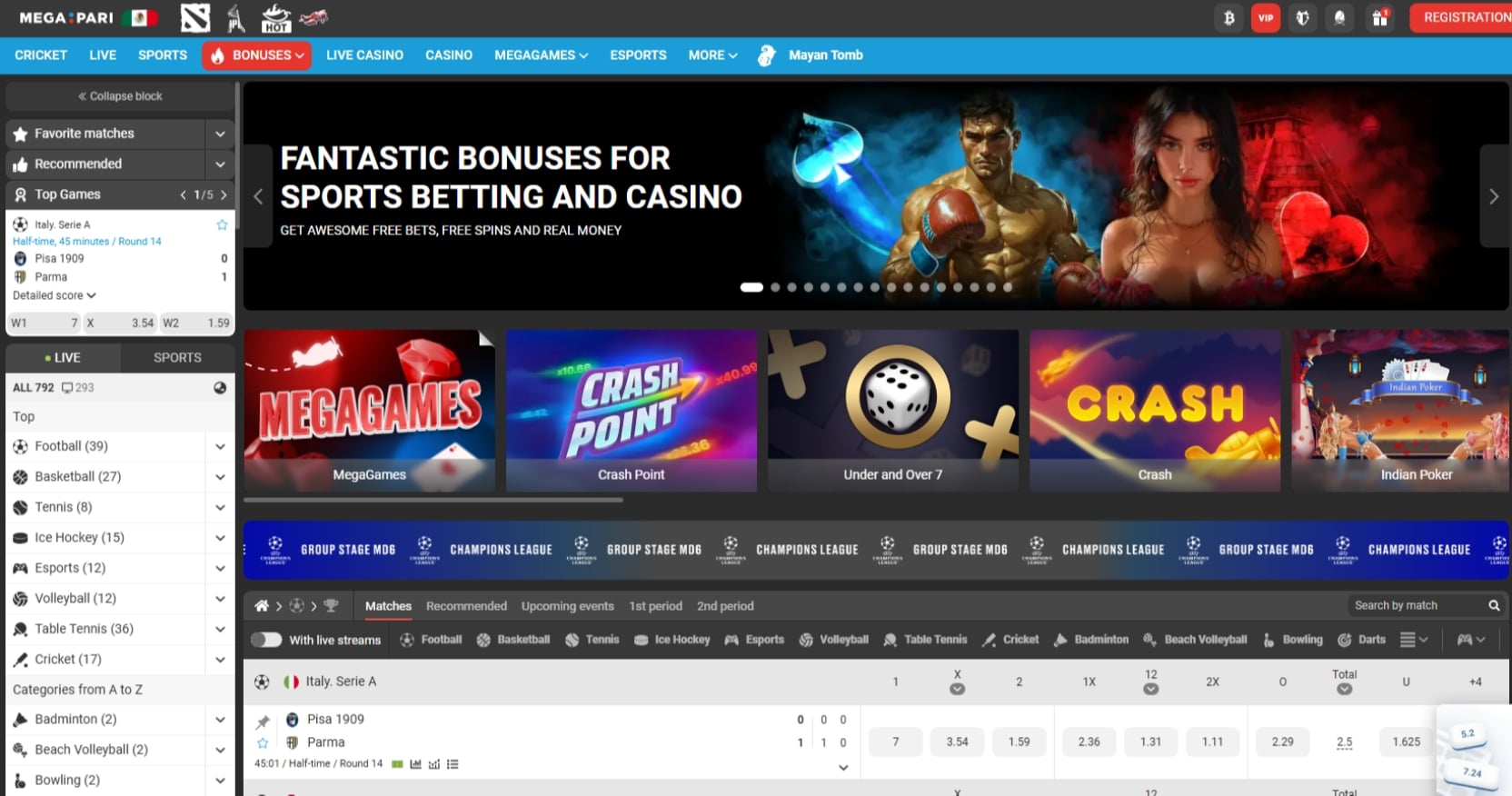
Task: Open the globe icon in the ALL 792 row
Action: tap(220, 388)
